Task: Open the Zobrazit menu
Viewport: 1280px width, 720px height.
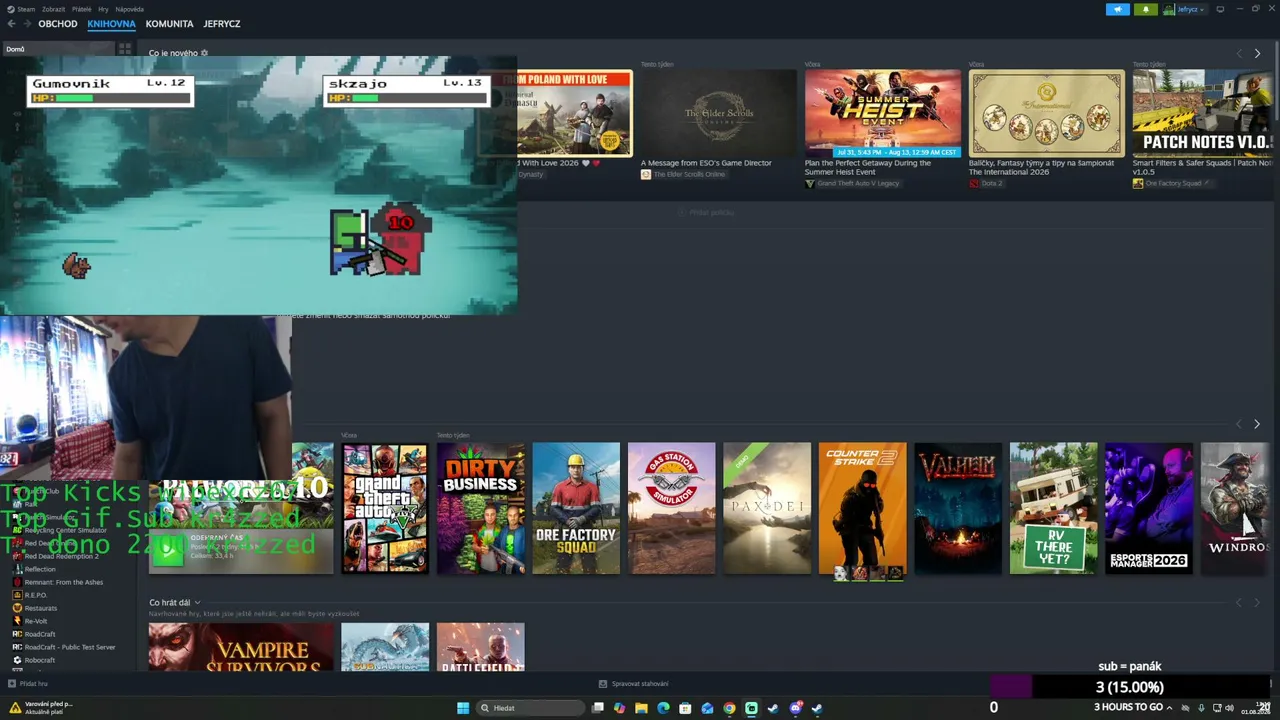Action: (54, 9)
